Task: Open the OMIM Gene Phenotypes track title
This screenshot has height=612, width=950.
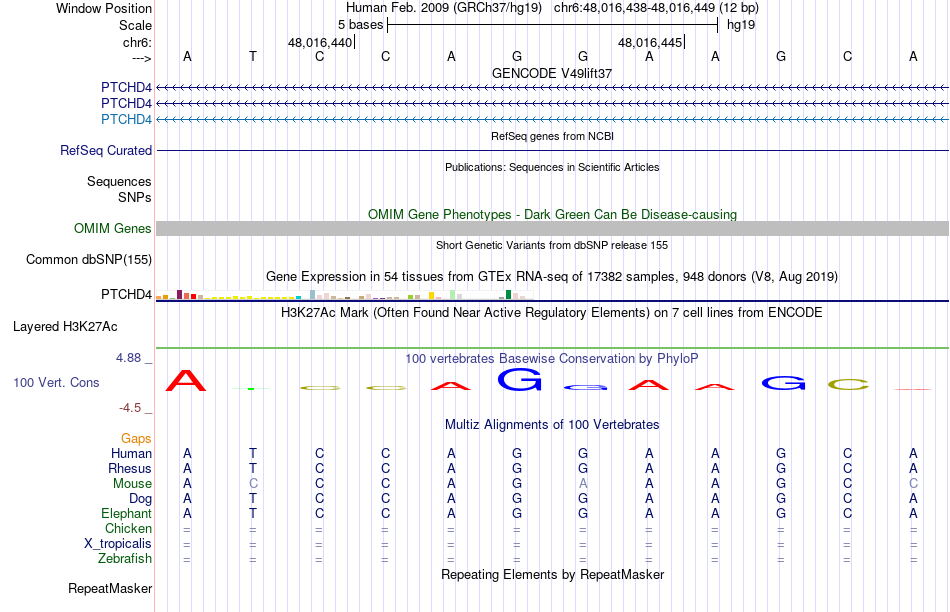Action: 552,215
